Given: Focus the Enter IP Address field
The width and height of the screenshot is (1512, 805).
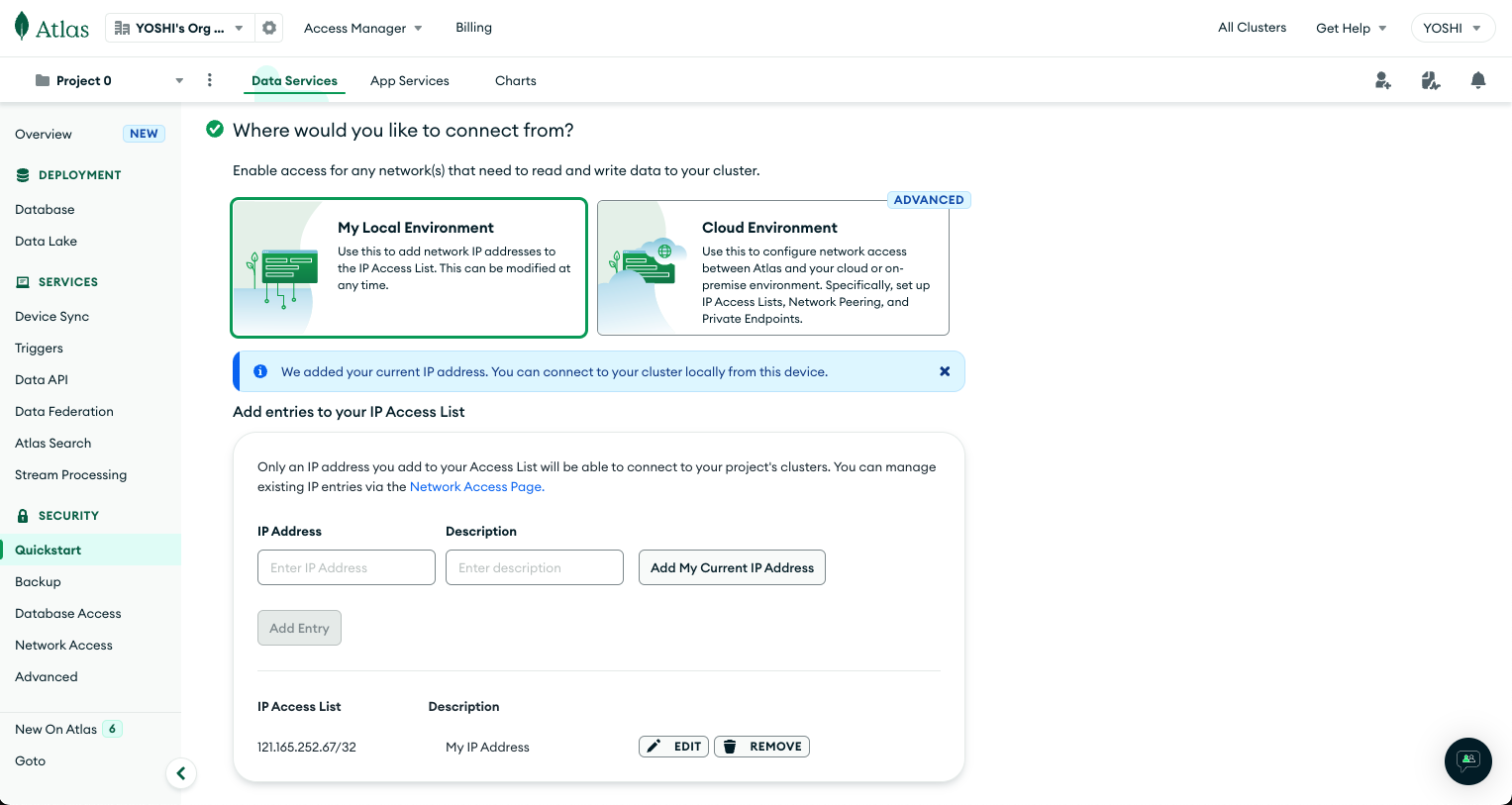Looking at the screenshot, I should tap(347, 567).
